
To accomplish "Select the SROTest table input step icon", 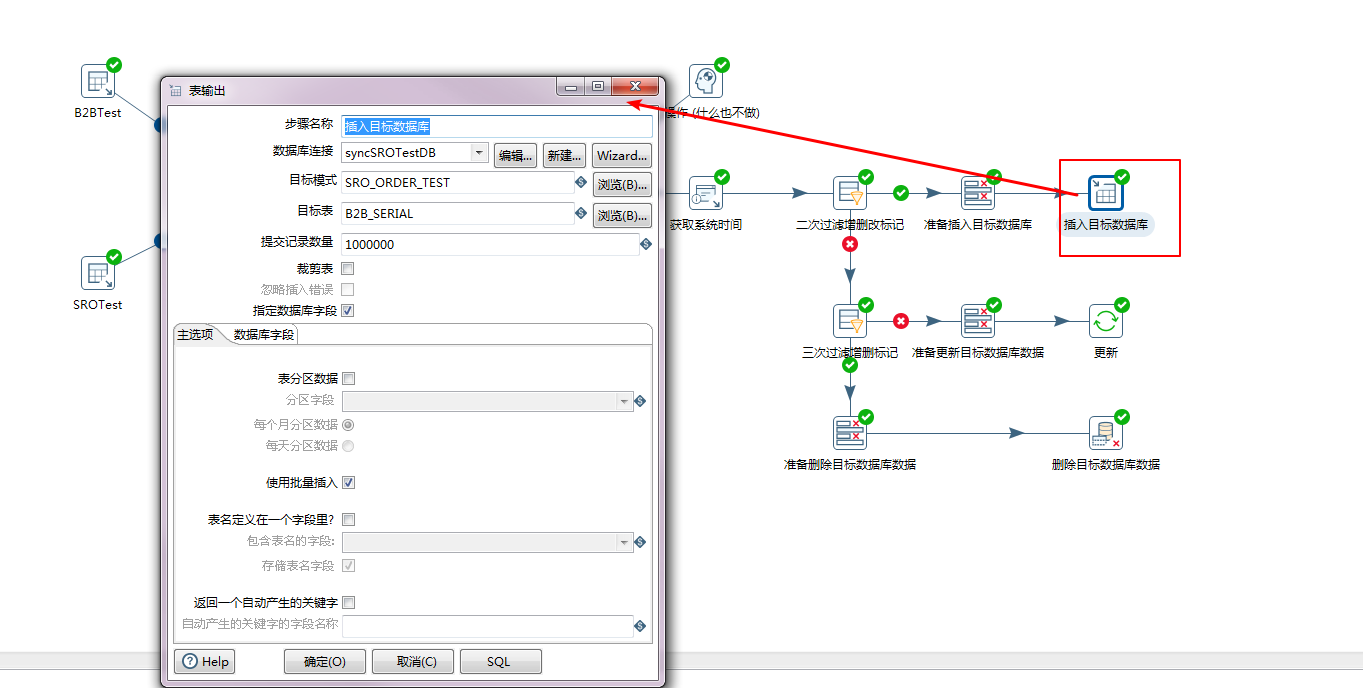I will pos(97,273).
